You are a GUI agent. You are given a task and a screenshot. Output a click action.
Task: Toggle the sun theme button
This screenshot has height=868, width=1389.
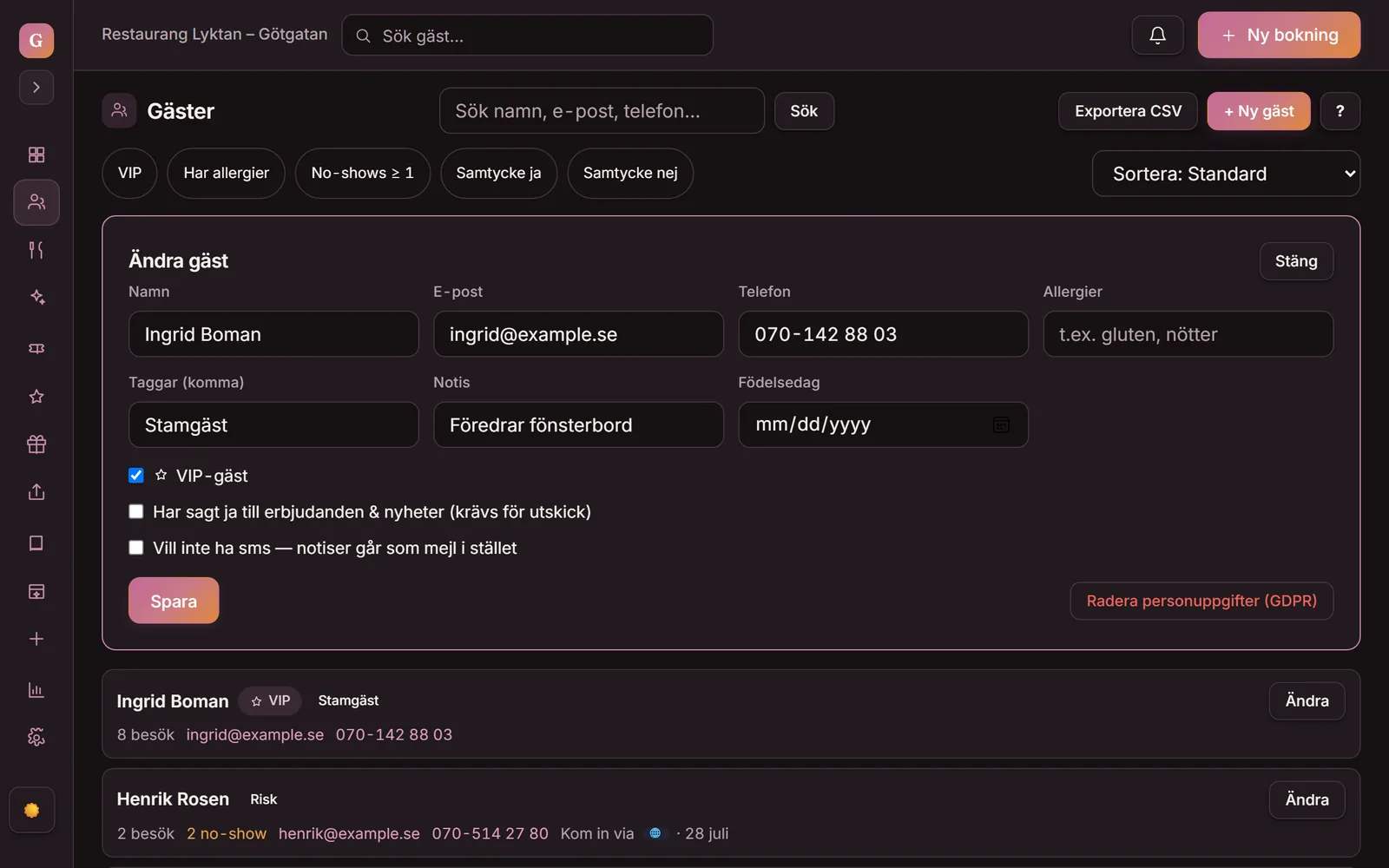click(x=32, y=810)
